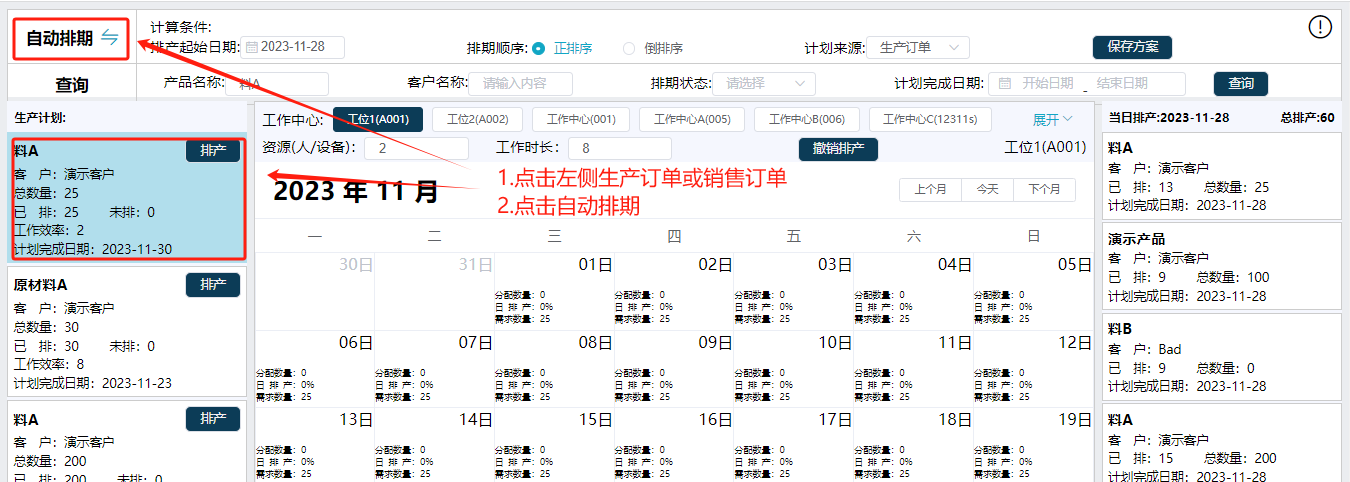Click 排产 button for 原材料A order
This screenshot has height=482, width=1350.
tap(213, 285)
